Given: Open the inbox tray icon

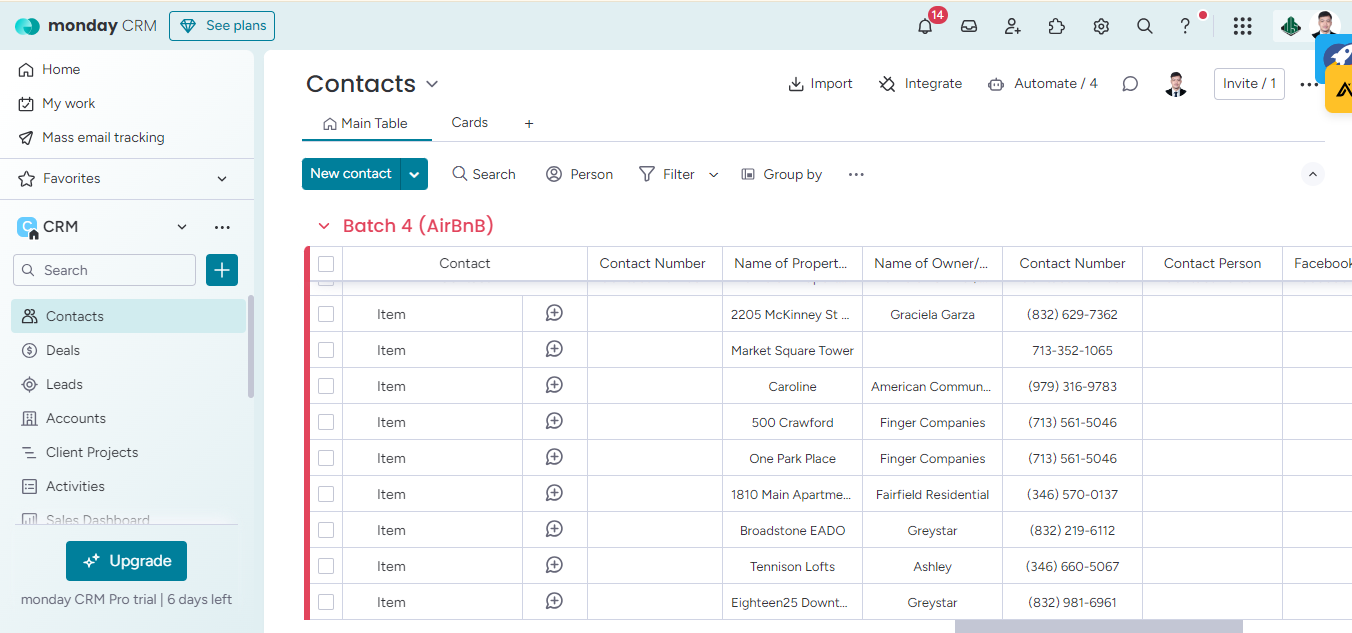Looking at the screenshot, I should click(969, 26).
